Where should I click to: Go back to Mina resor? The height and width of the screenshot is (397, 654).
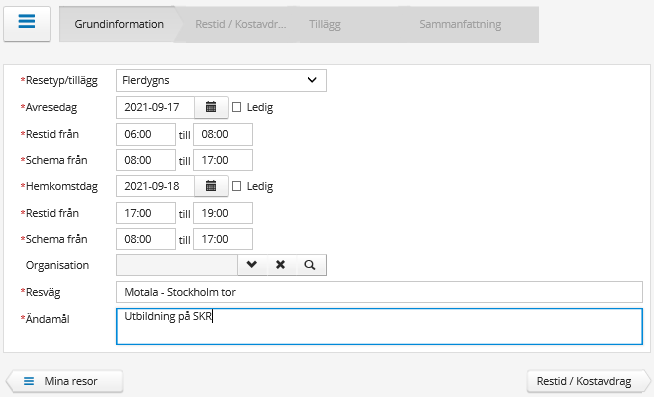[65, 381]
